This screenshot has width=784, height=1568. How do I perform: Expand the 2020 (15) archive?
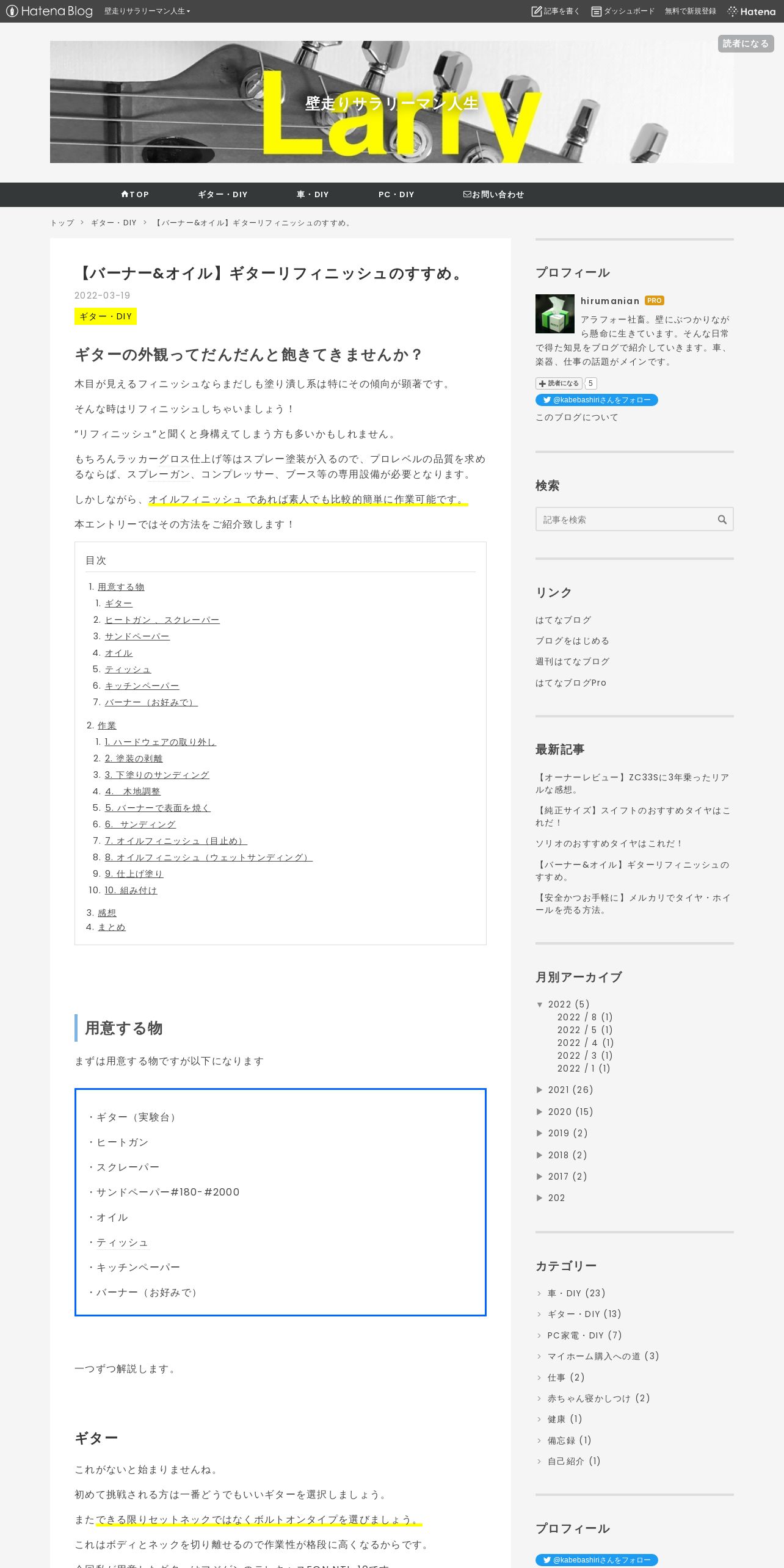540,1112
